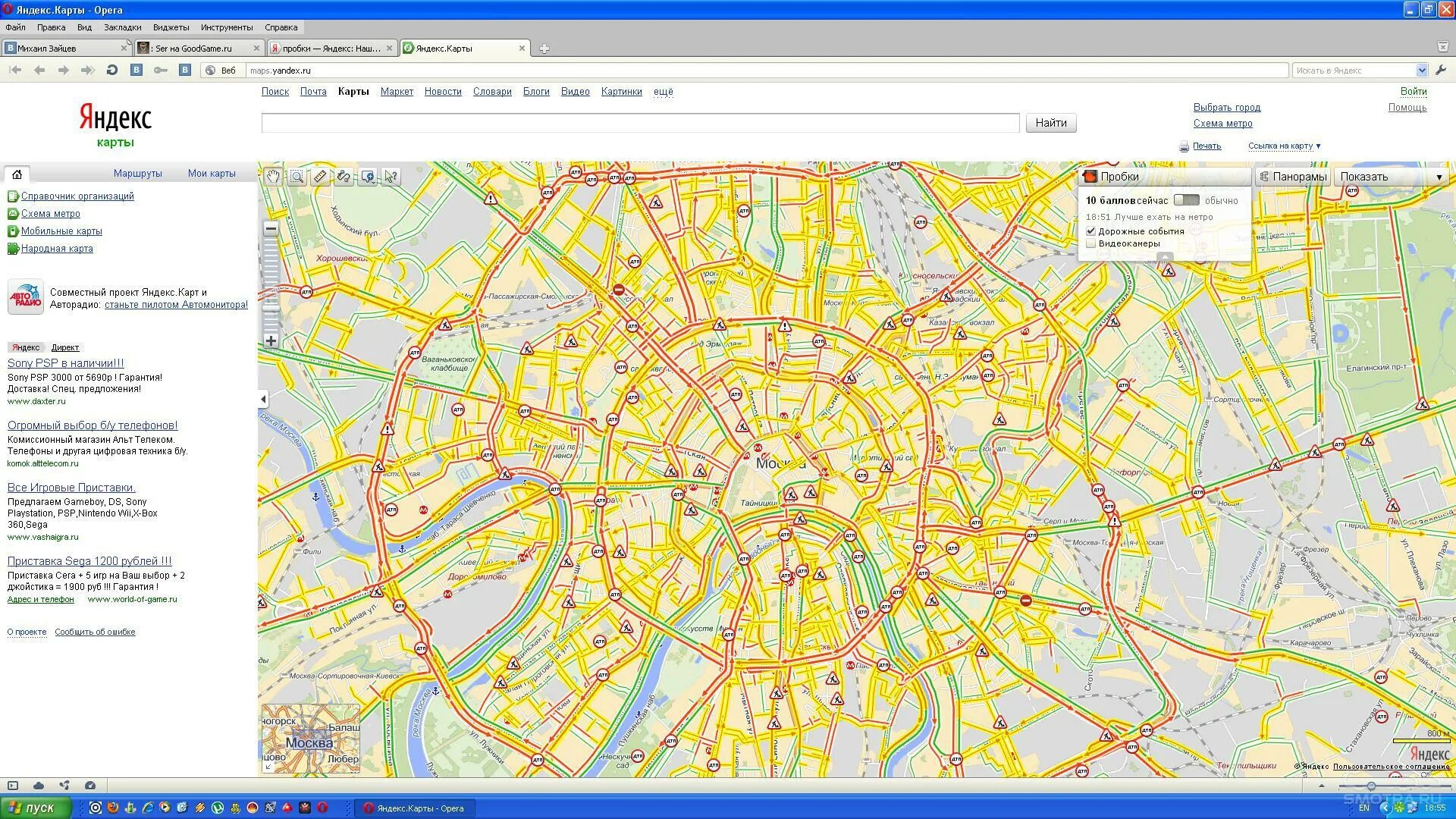
Task: Click the printer icon next to Печать
Action: click(1184, 146)
